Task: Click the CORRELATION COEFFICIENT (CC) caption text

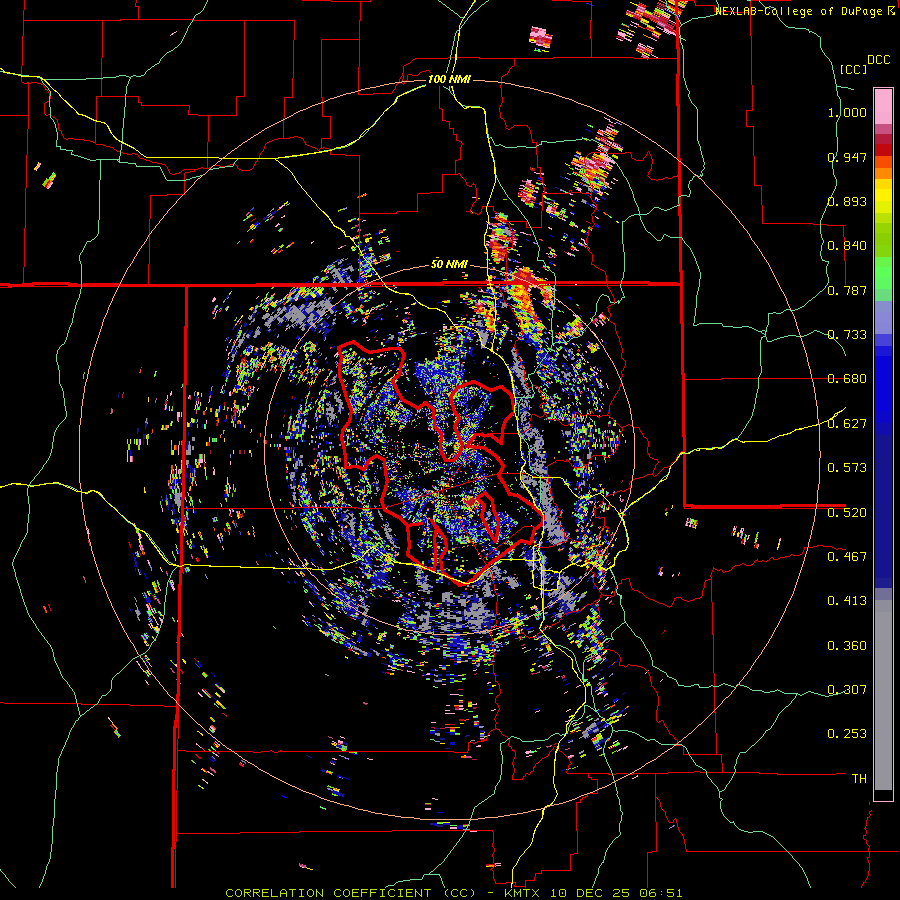Action: (351, 893)
